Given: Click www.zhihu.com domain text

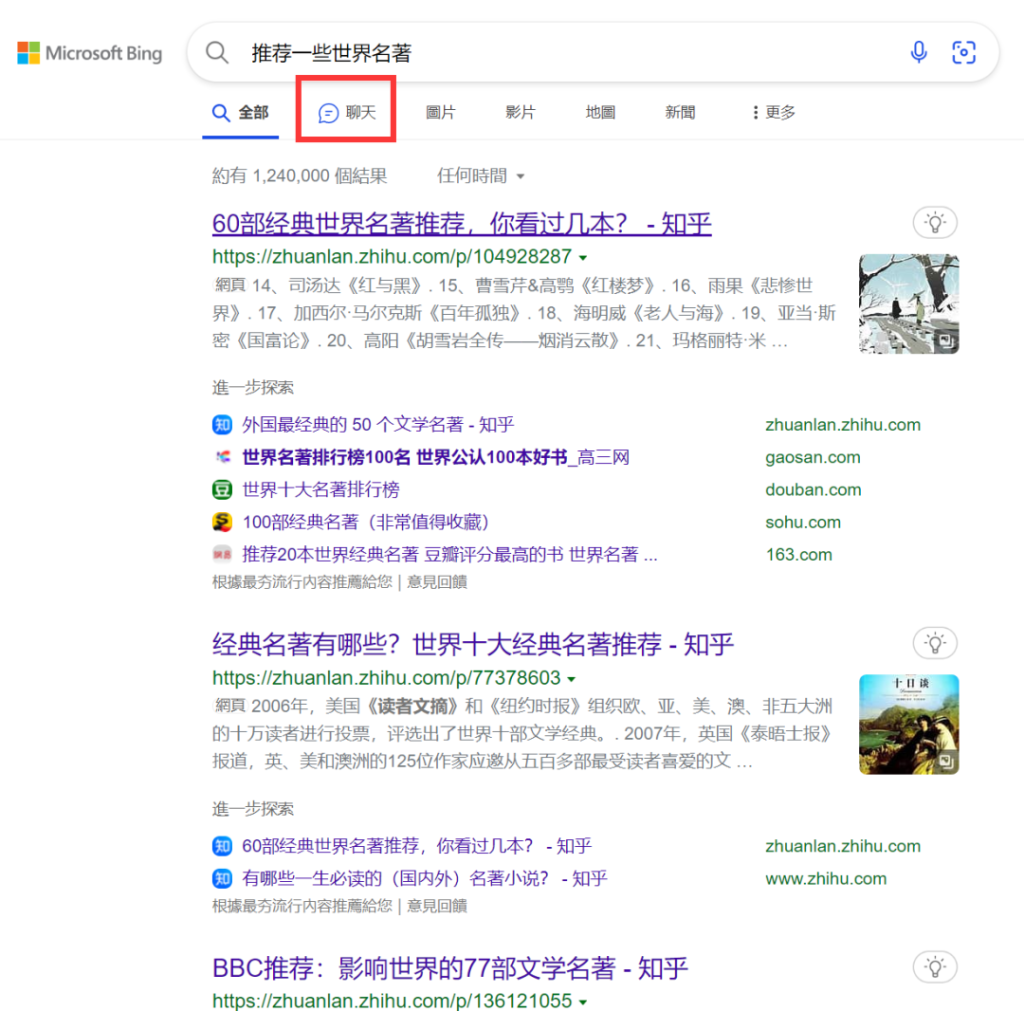Looking at the screenshot, I should 826,879.
